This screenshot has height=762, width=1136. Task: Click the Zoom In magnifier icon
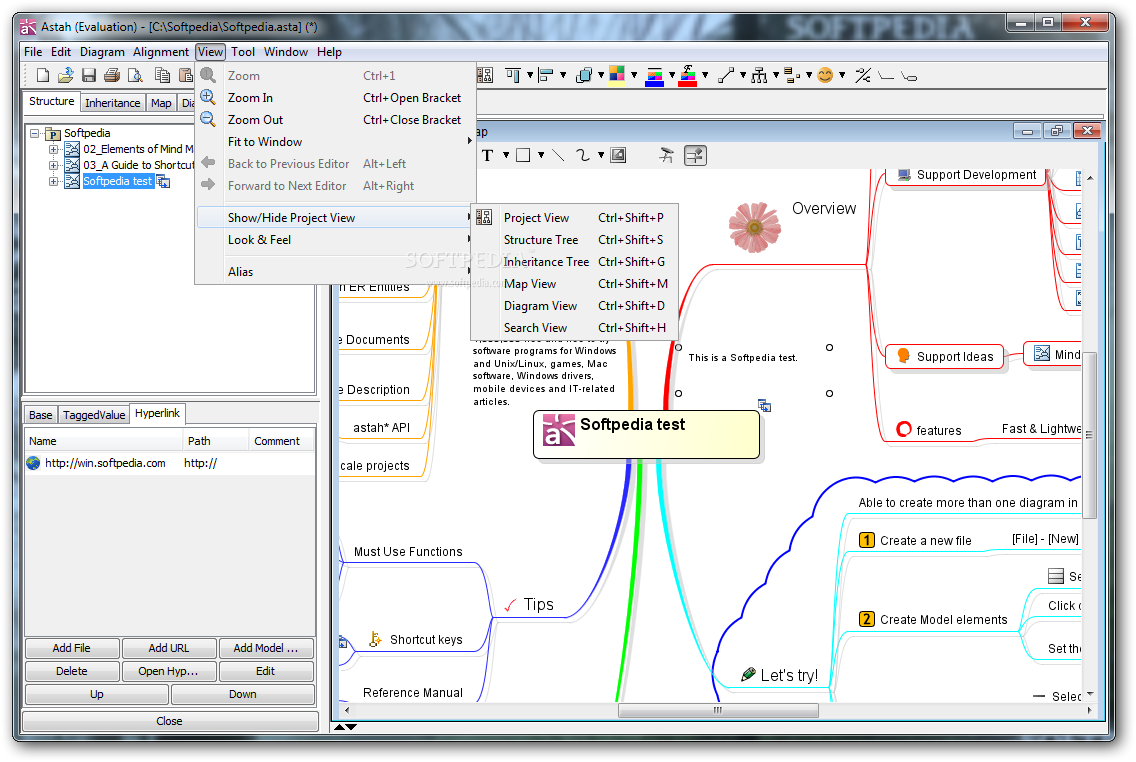pyautogui.click(x=208, y=97)
